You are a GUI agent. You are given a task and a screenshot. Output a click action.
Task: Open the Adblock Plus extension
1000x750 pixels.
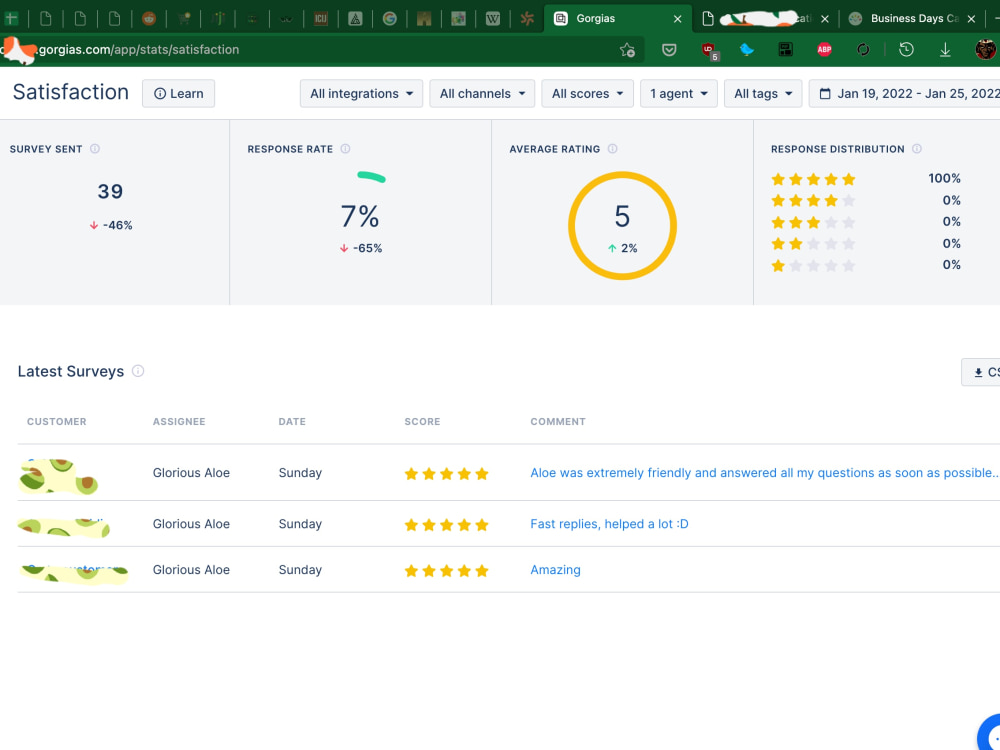(x=825, y=50)
